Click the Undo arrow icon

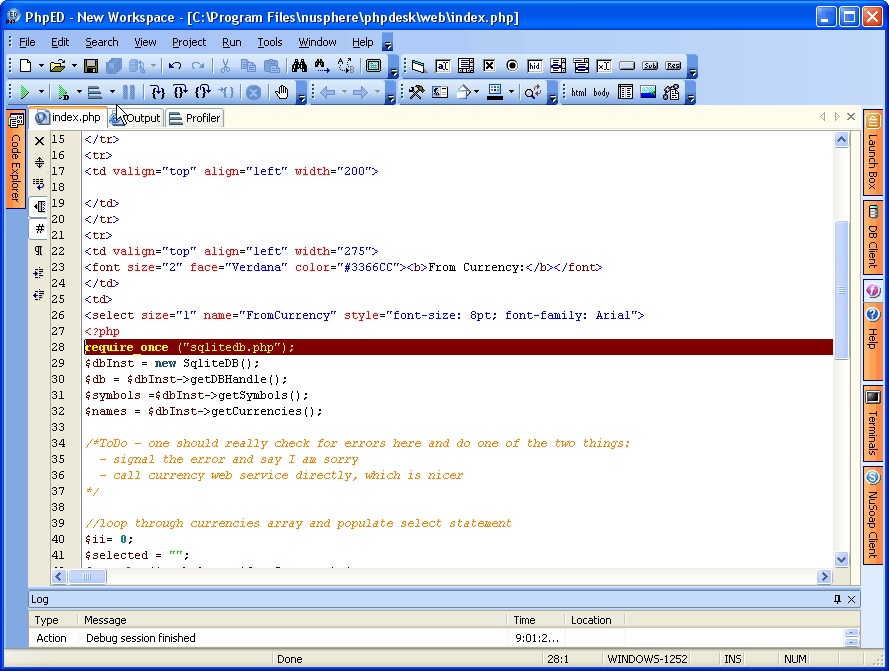175,66
